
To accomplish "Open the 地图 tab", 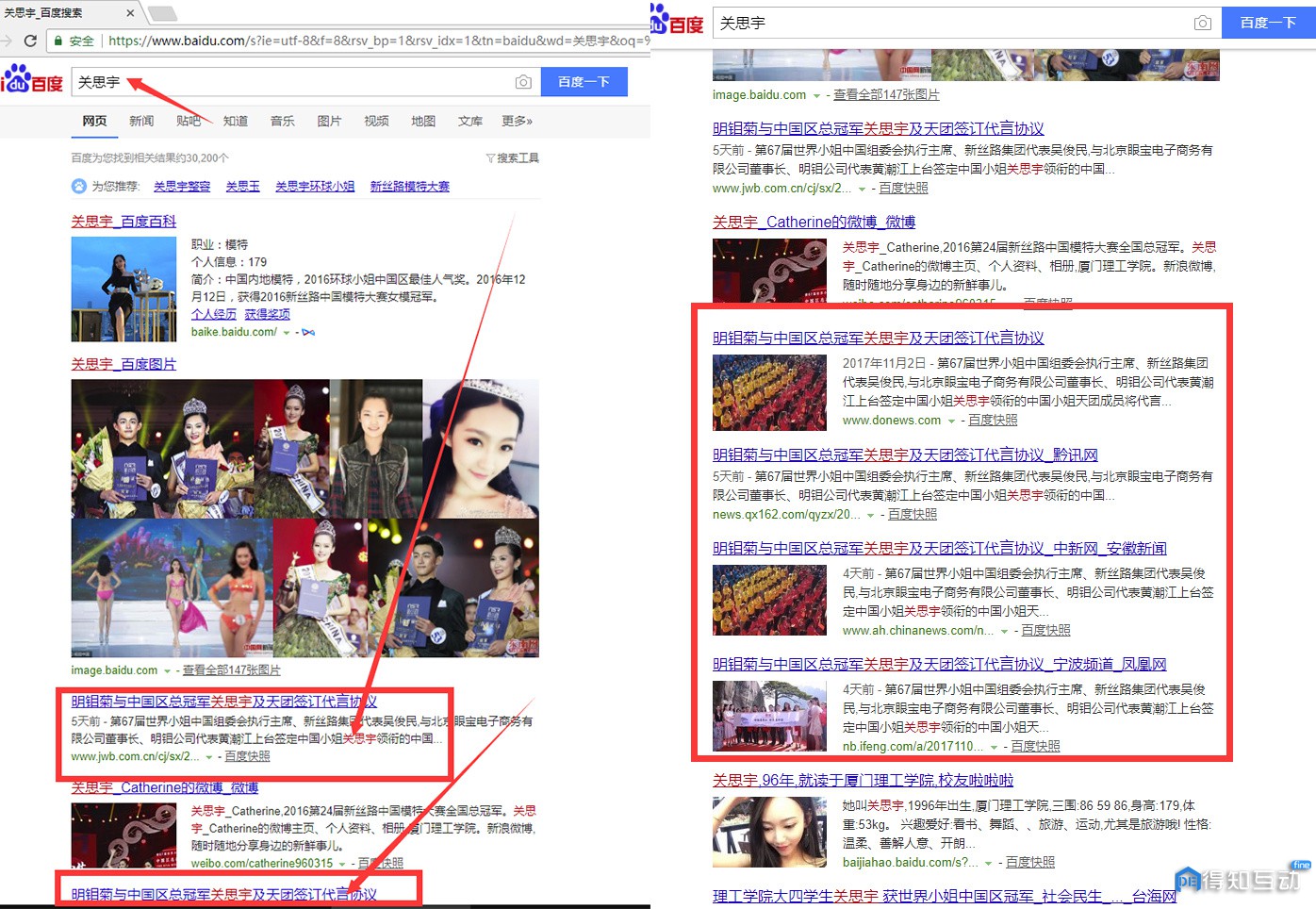I will [423, 121].
